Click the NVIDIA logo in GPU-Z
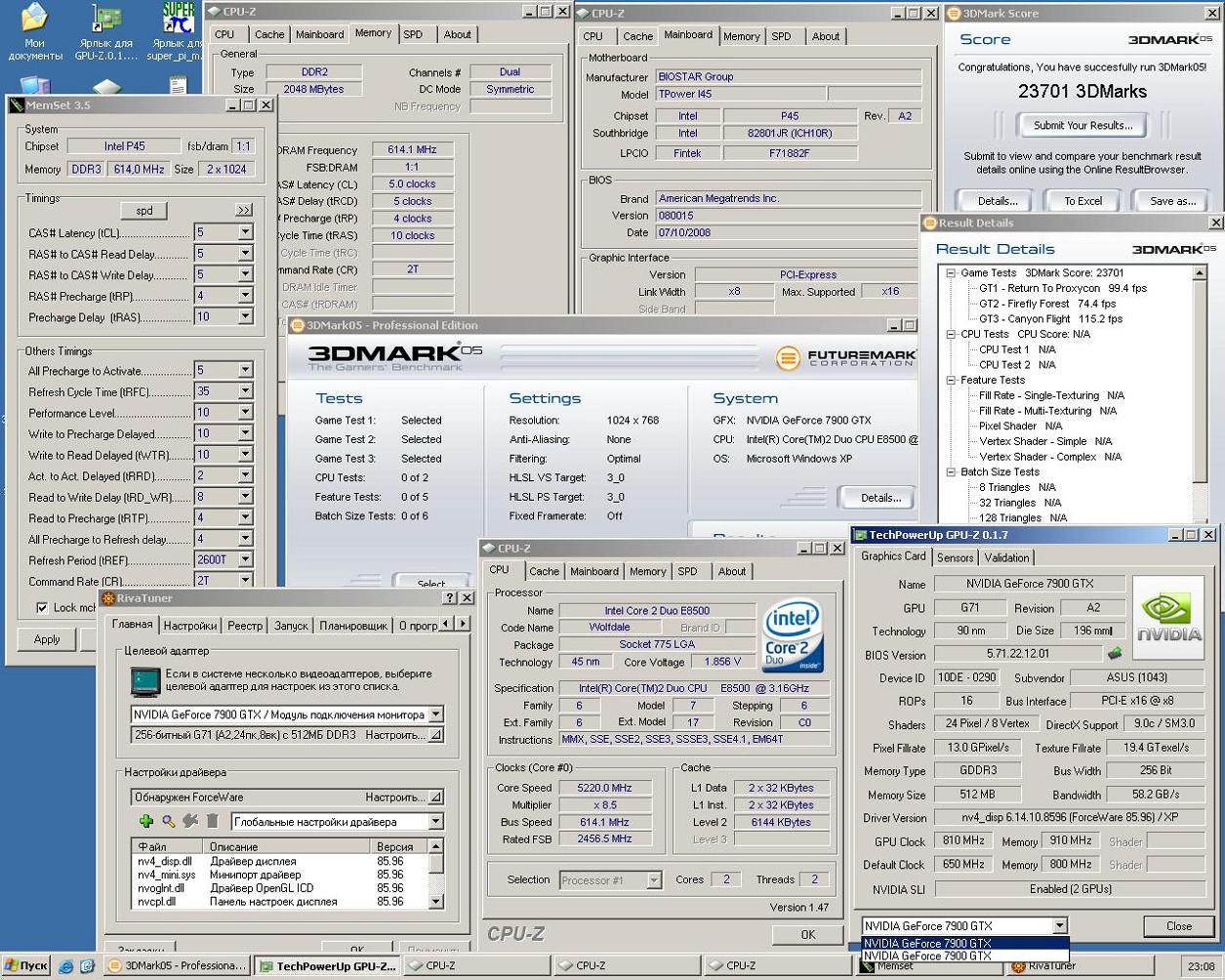 [1166, 619]
